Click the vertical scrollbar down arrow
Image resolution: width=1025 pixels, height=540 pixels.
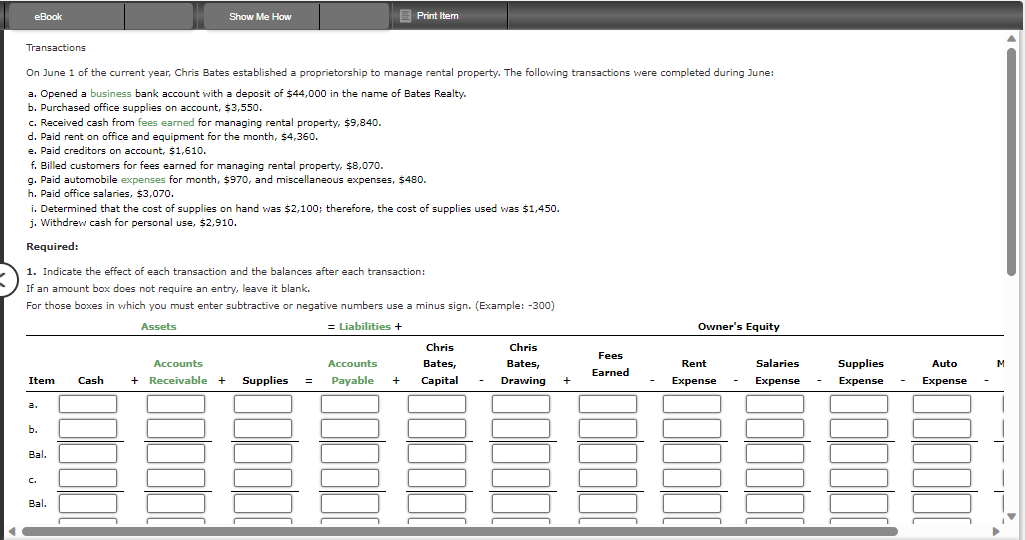tap(1011, 516)
